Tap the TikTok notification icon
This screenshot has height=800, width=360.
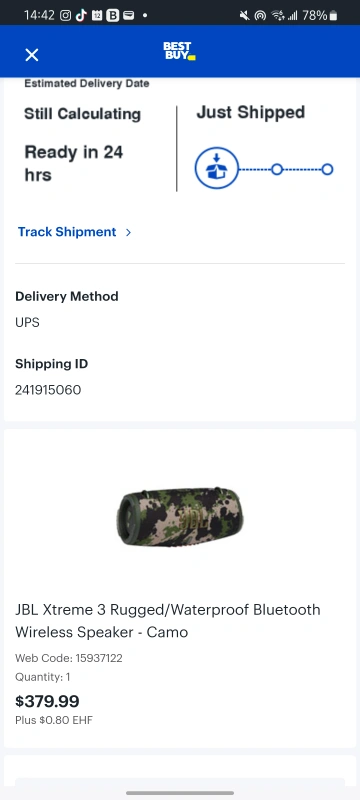81,15
